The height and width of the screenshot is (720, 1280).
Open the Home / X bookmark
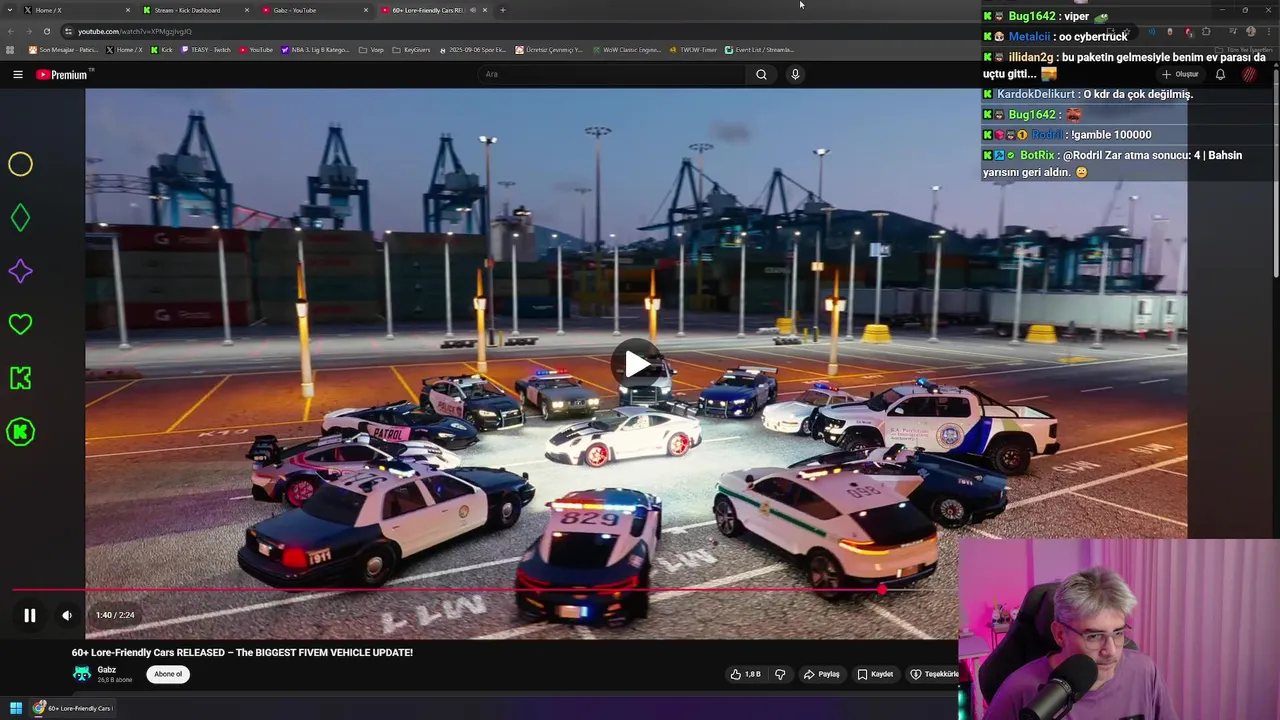[x=125, y=50]
